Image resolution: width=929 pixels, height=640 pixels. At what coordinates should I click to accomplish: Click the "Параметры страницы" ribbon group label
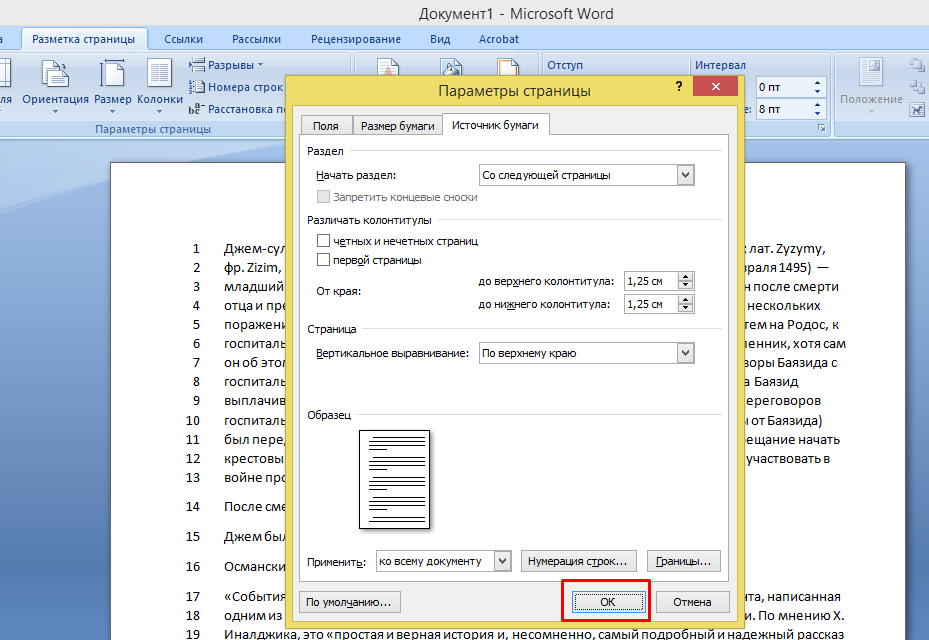click(x=153, y=129)
